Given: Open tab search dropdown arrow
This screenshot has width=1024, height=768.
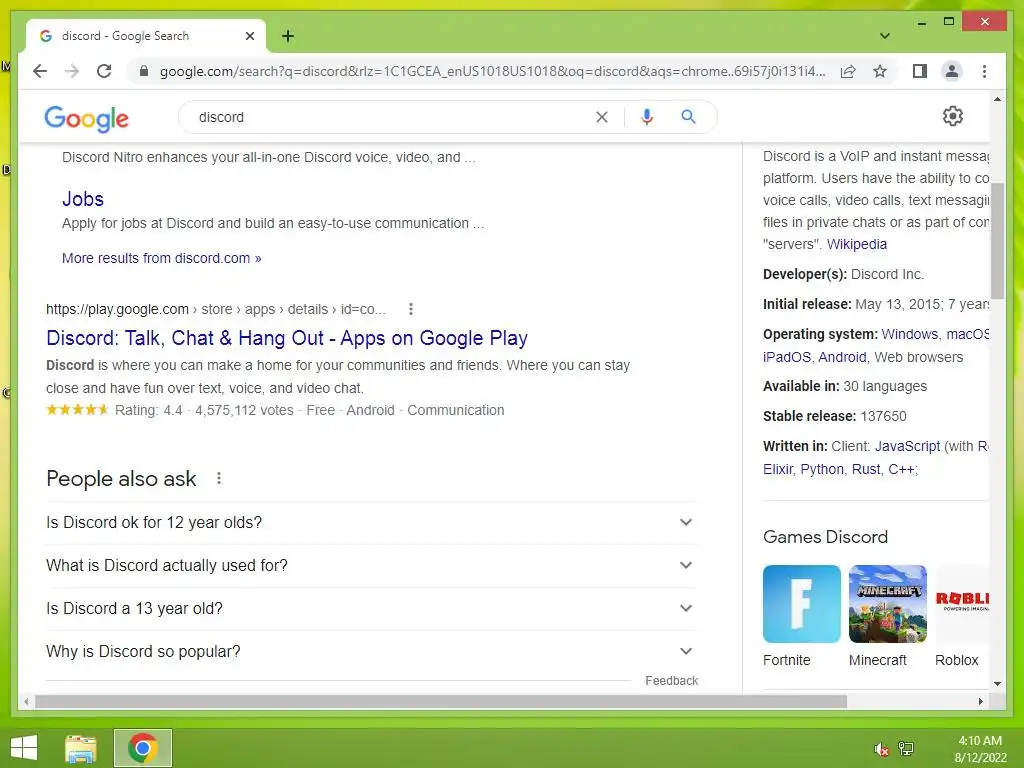Looking at the screenshot, I should tap(885, 36).
